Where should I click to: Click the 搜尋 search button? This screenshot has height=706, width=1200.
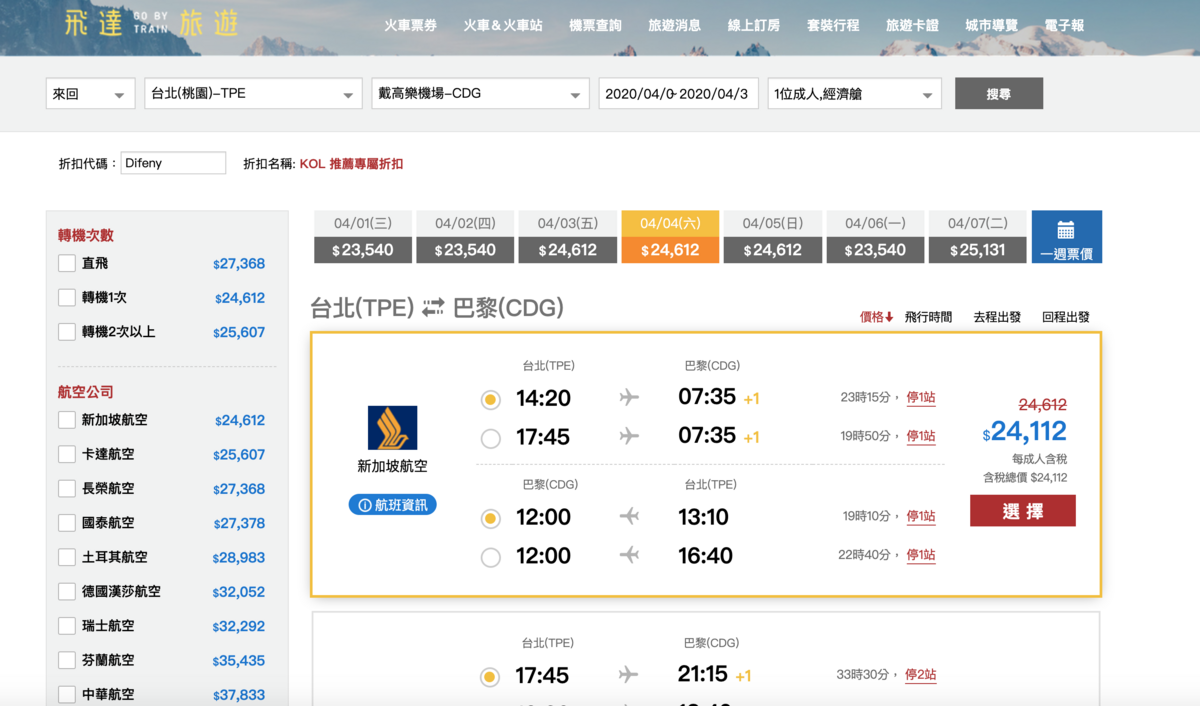(x=999, y=94)
